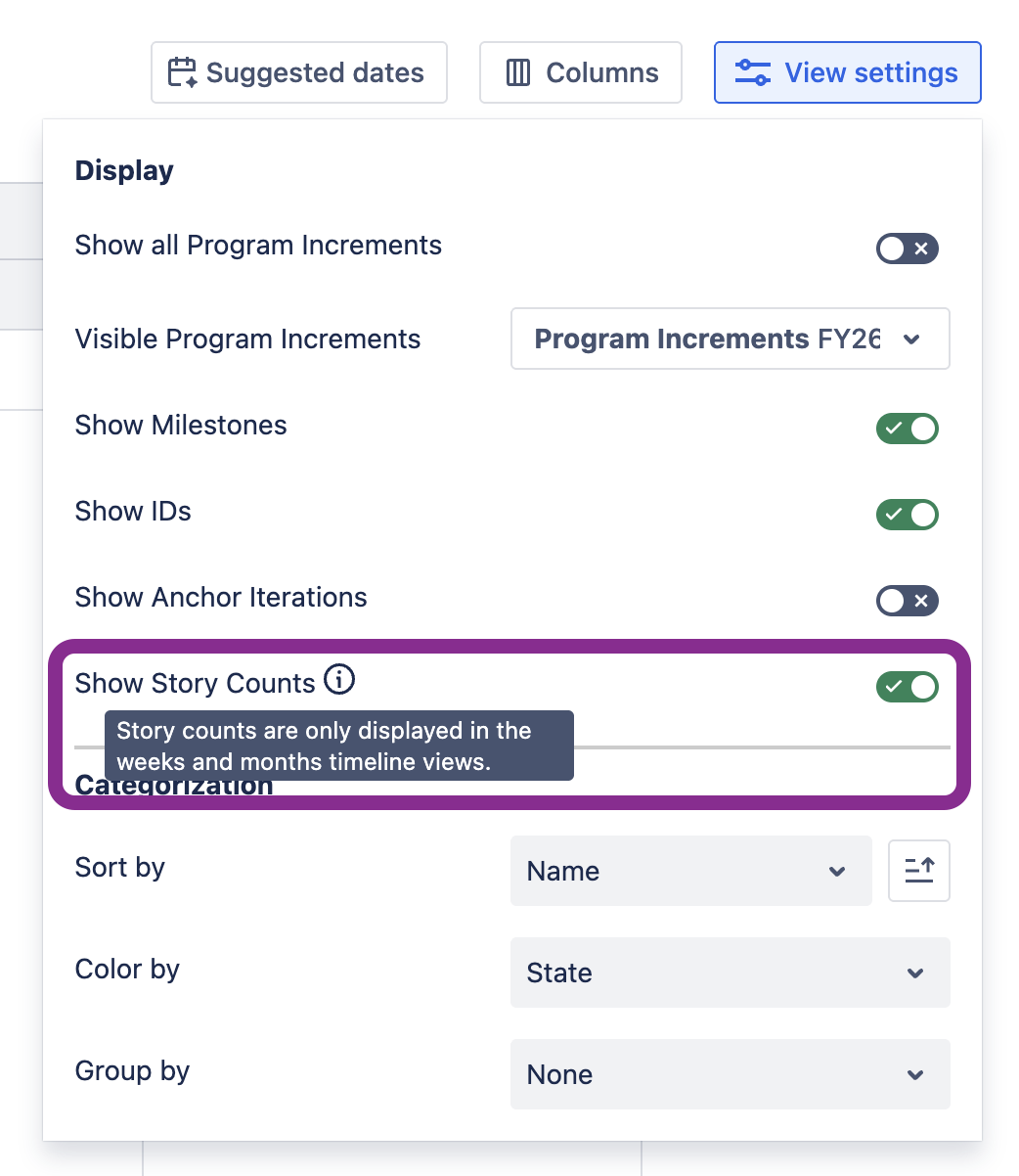
Task: Enable the Show Anchor Iterations toggle
Action: point(907,601)
